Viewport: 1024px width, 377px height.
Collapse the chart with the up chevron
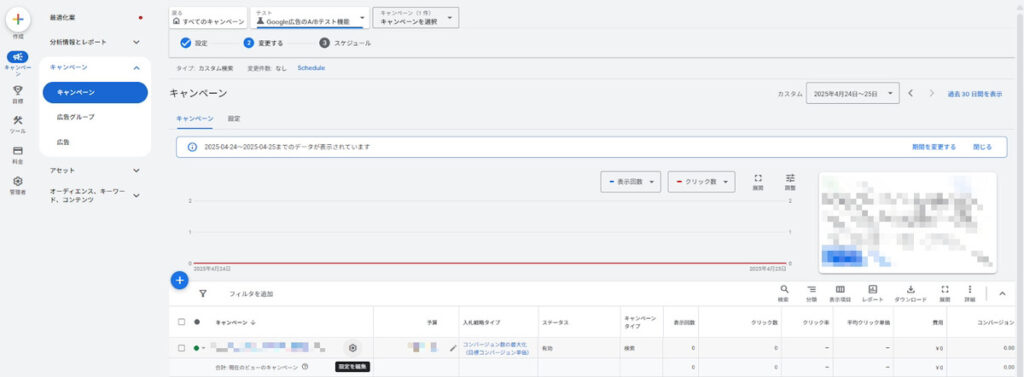click(1002, 294)
